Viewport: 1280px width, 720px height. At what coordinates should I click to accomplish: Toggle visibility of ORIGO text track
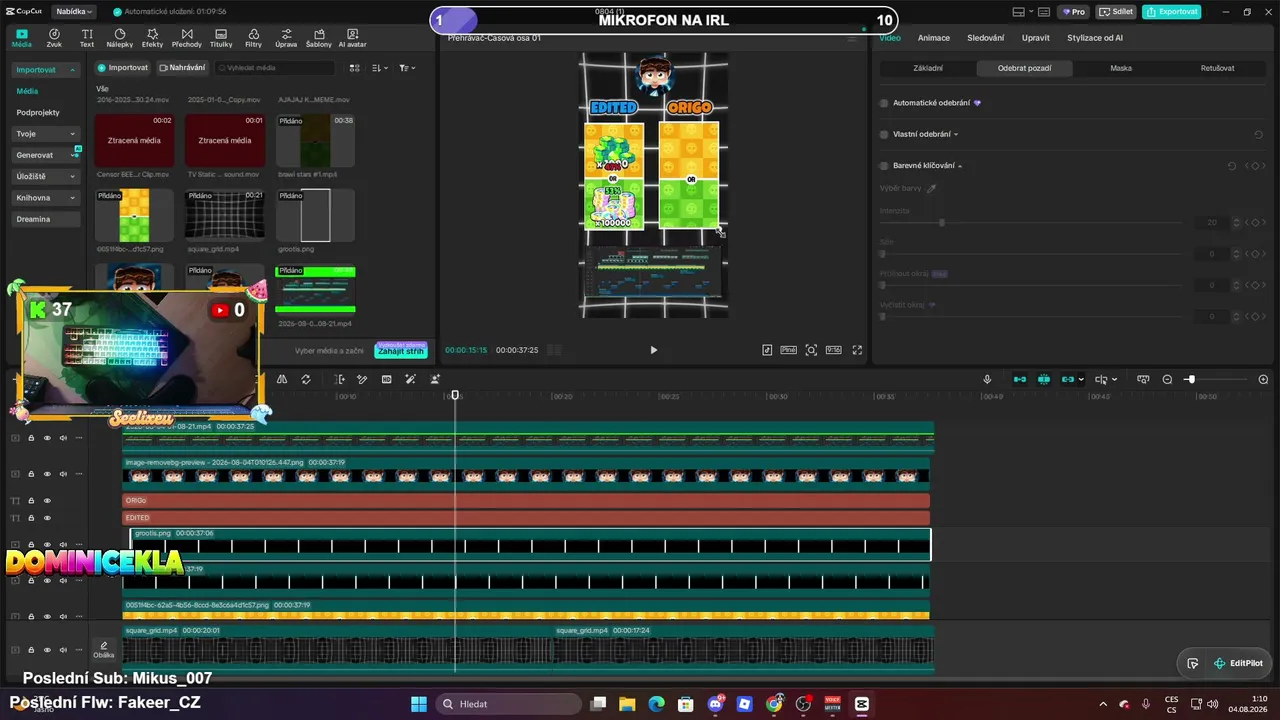(x=47, y=500)
